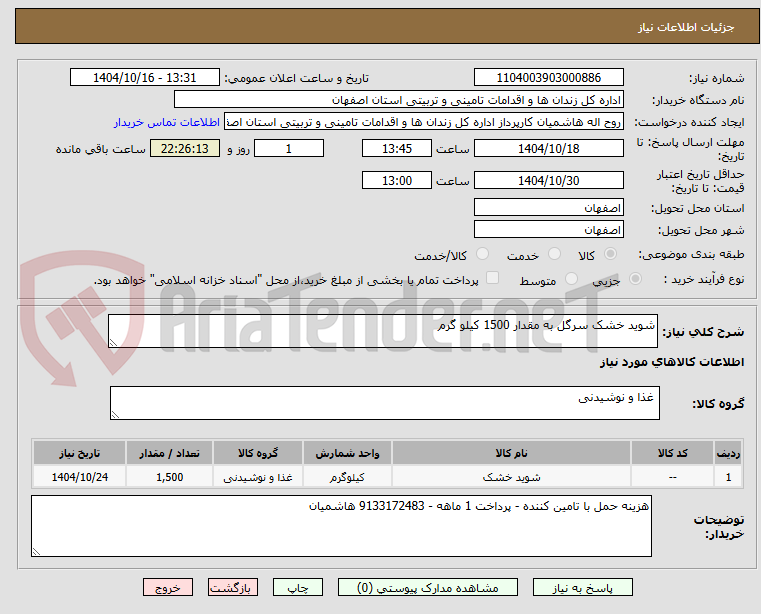The width and height of the screenshot is (761, 614).
Task: Toggle the Islamic treasury payment checkbox
Action: pyautogui.click(x=492, y=278)
